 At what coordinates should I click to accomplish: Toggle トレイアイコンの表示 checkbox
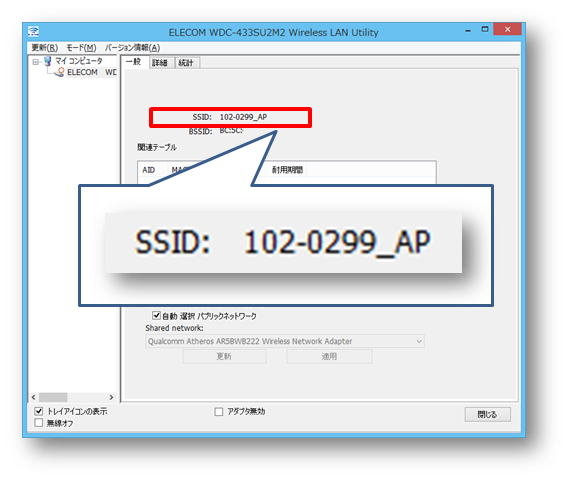point(39,411)
